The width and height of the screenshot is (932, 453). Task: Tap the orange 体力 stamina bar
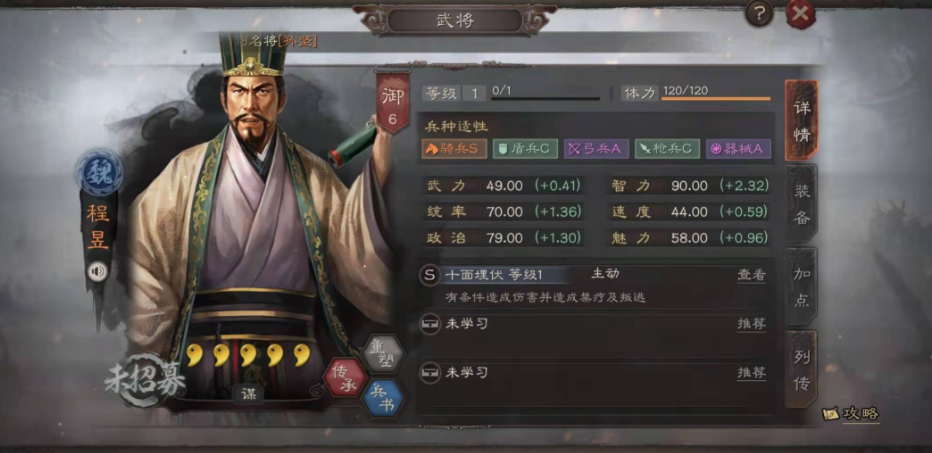716,98
